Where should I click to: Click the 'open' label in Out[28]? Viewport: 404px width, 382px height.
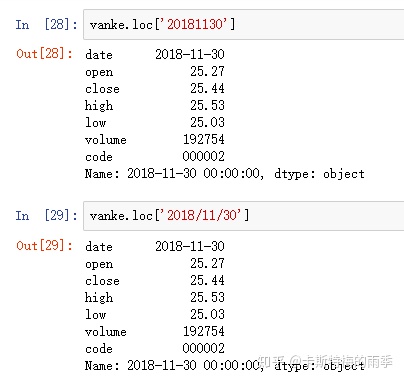click(99, 72)
